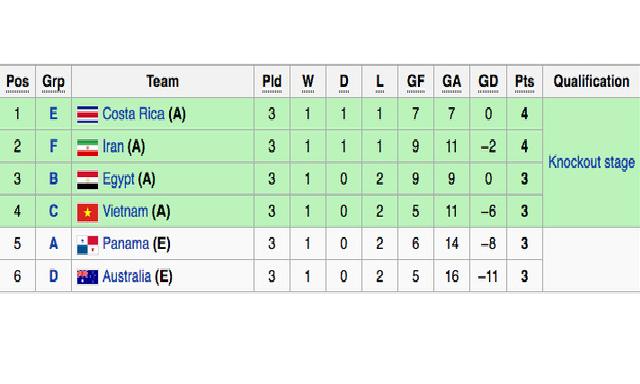Viewport: 640px width, 384px height.
Task: Click the GD column header abbreviation
Action: [488, 81]
